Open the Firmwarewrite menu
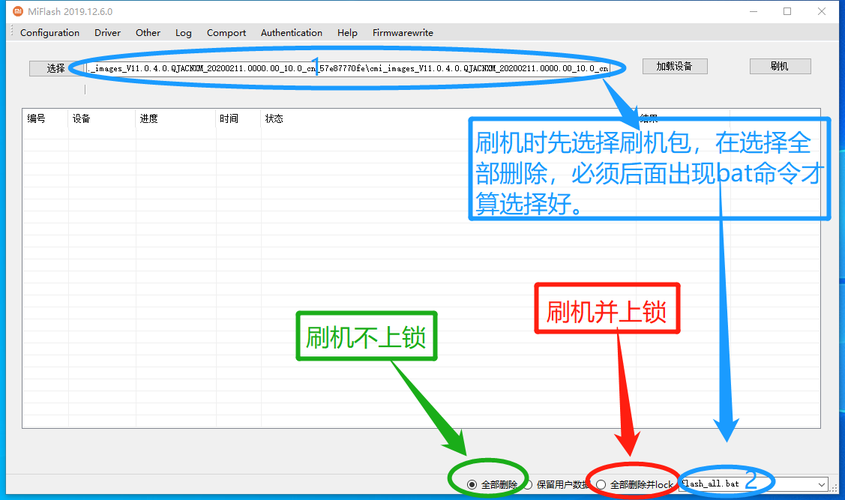This screenshot has width=845, height=500. click(x=403, y=33)
